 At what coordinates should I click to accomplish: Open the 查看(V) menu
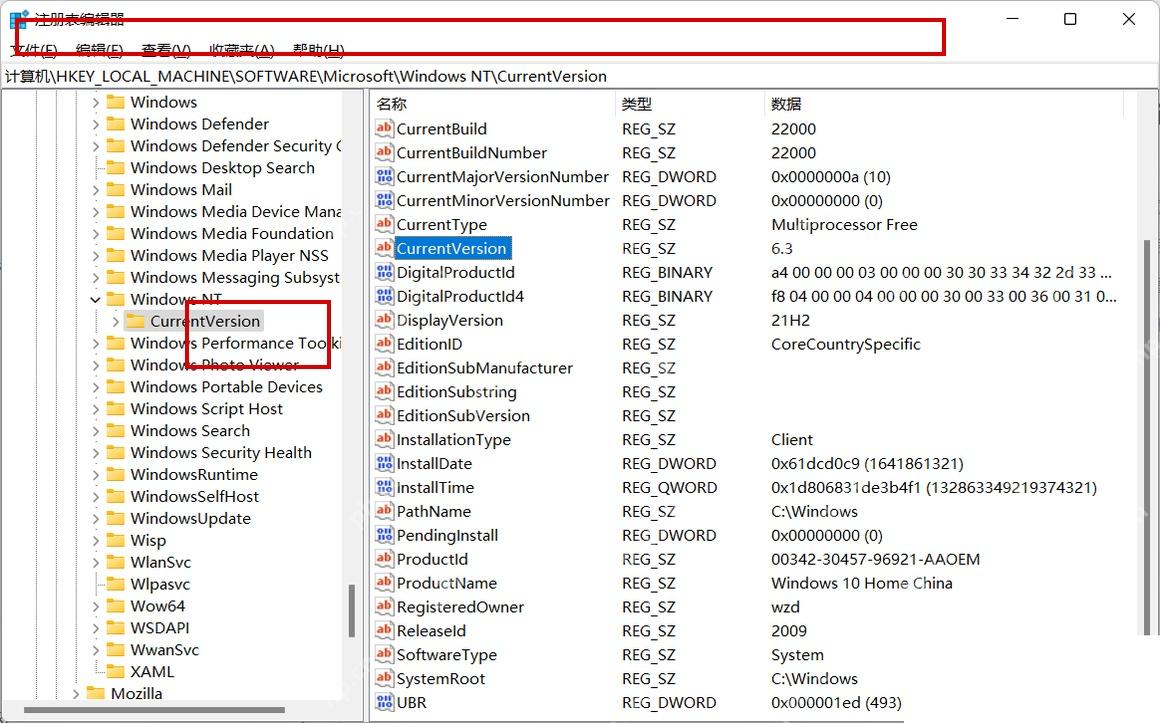[x=166, y=50]
